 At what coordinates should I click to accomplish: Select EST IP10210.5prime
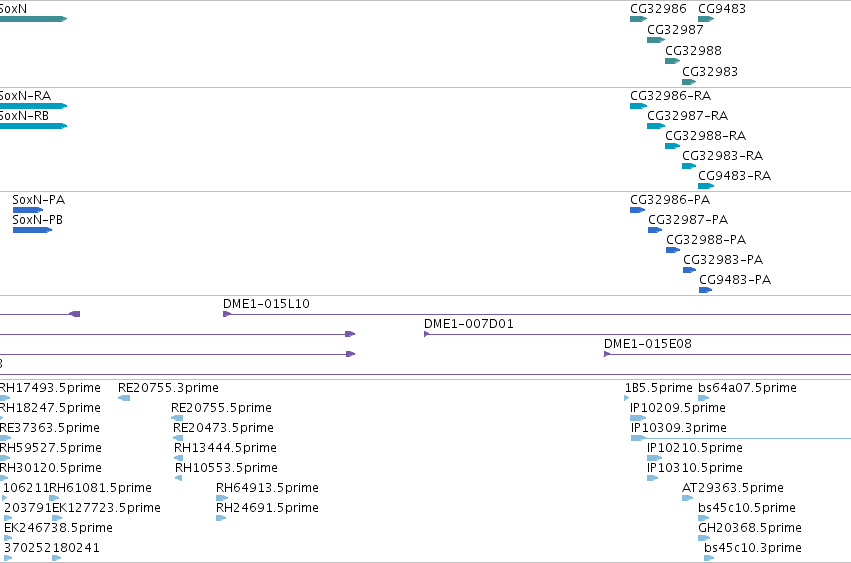point(695,448)
